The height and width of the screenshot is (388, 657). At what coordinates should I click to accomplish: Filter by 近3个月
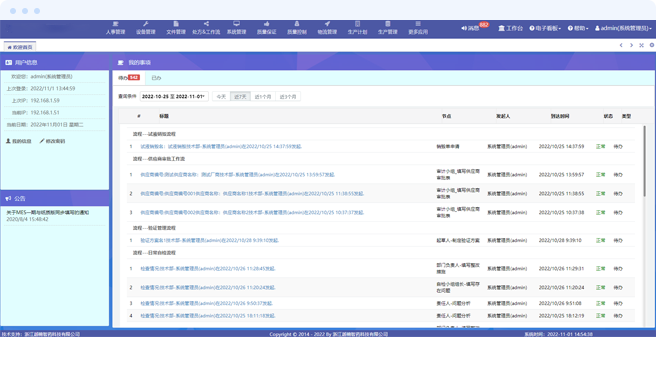(x=288, y=97)
